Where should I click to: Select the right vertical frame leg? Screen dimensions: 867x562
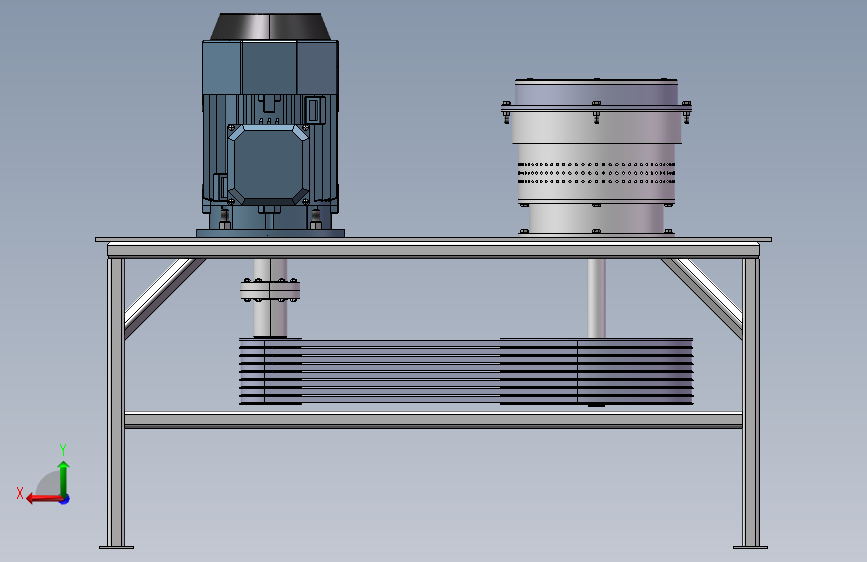tap(751, 402)
